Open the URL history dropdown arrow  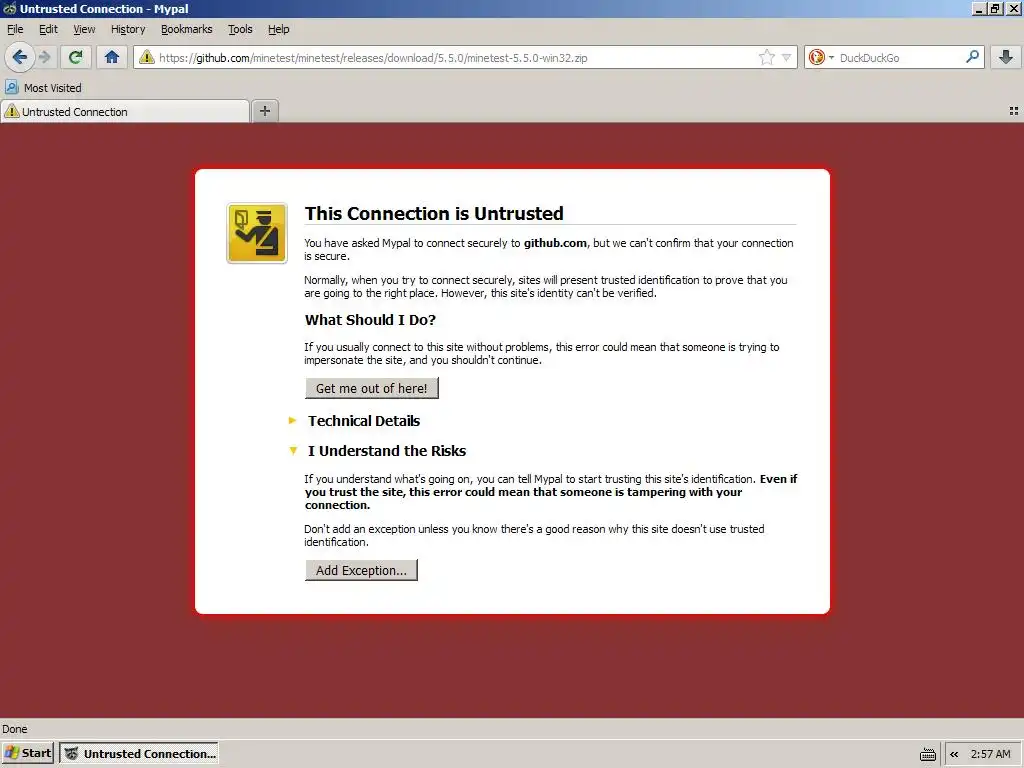pos(786,57)
